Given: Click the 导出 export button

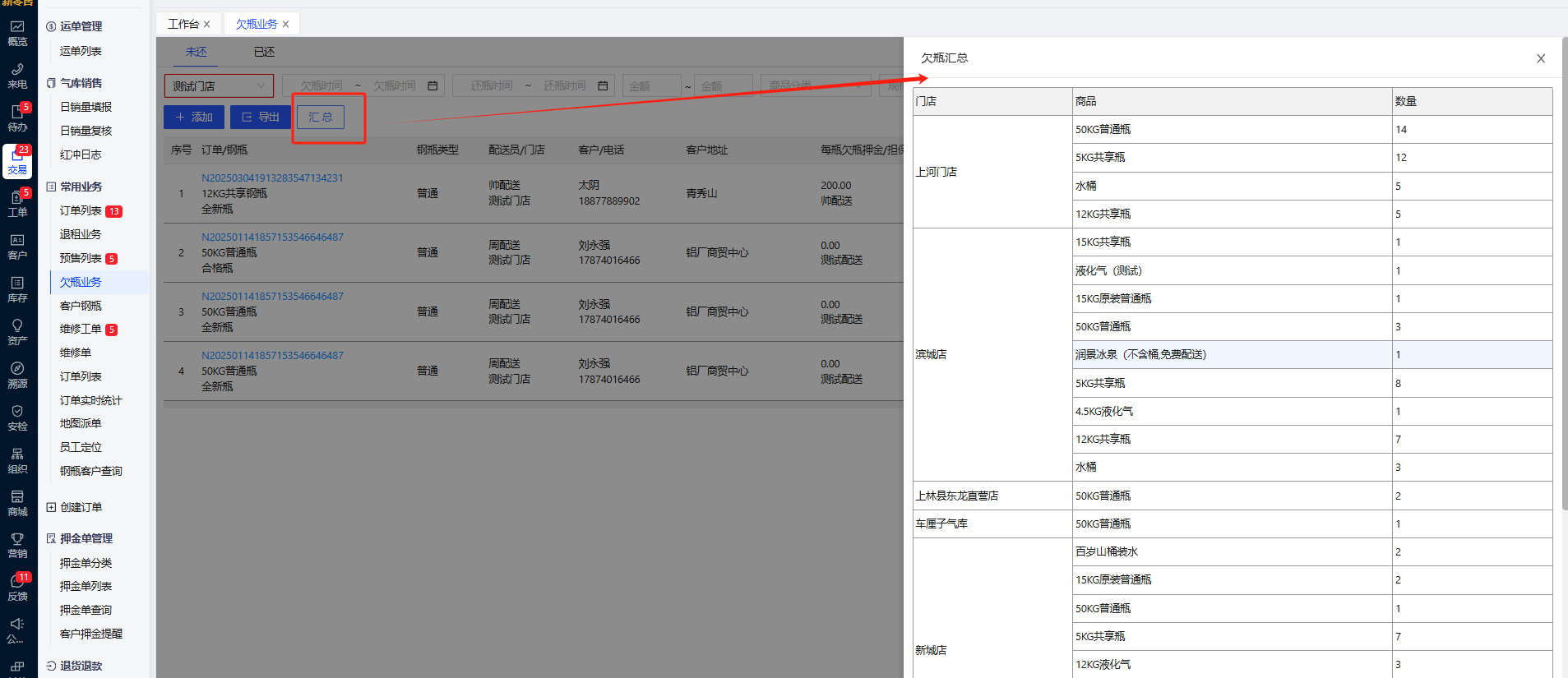Looking at the screenshot, I should coord(261,117).
